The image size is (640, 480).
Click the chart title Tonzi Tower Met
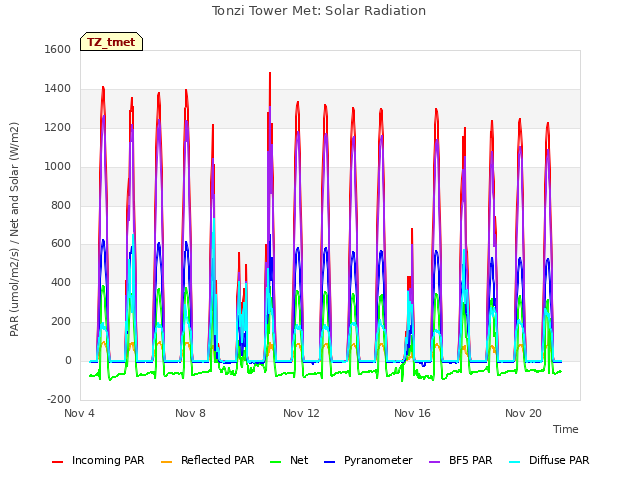point(319,11)
